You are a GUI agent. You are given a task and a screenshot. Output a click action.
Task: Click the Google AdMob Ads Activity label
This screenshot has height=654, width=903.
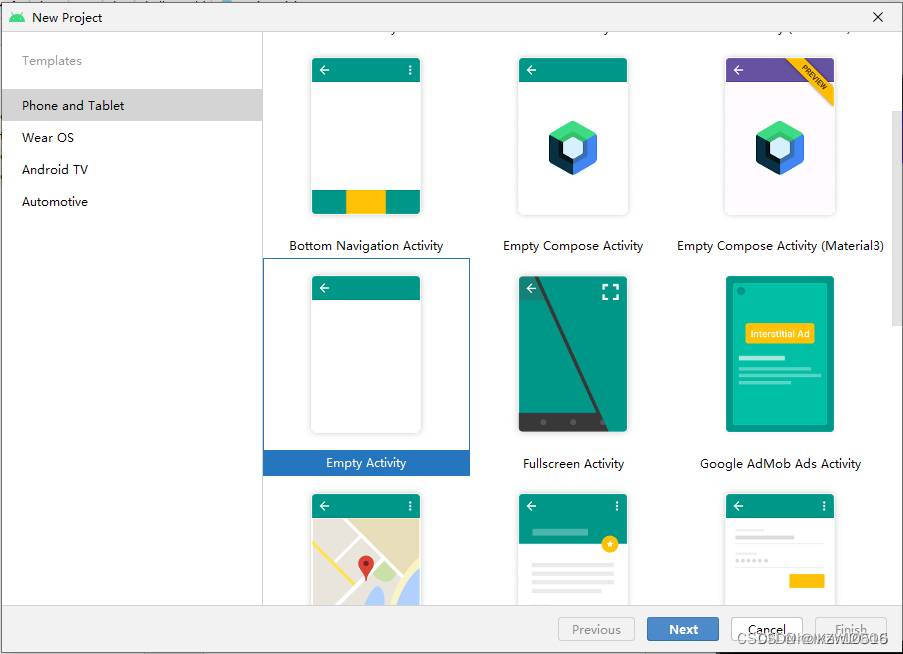[x=780, y=463]
